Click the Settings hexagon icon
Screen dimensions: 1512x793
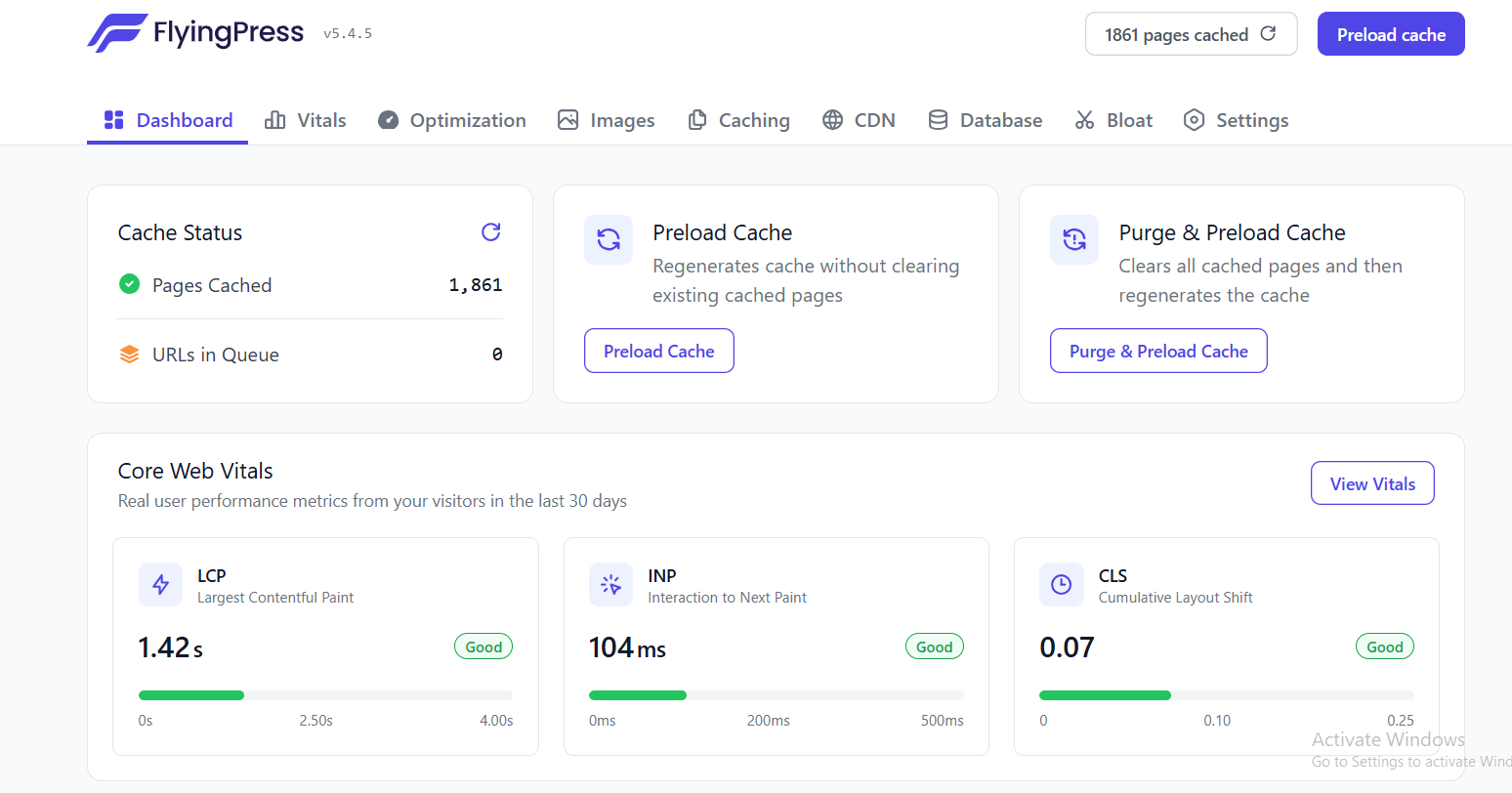point(1194,120)
